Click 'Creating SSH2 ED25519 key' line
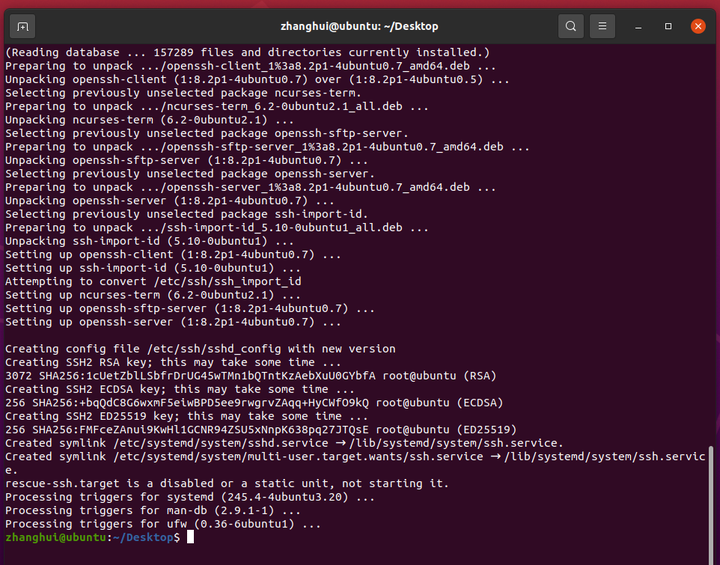The image size is (720, 565). pyautogui.click(x=186, y=416)
